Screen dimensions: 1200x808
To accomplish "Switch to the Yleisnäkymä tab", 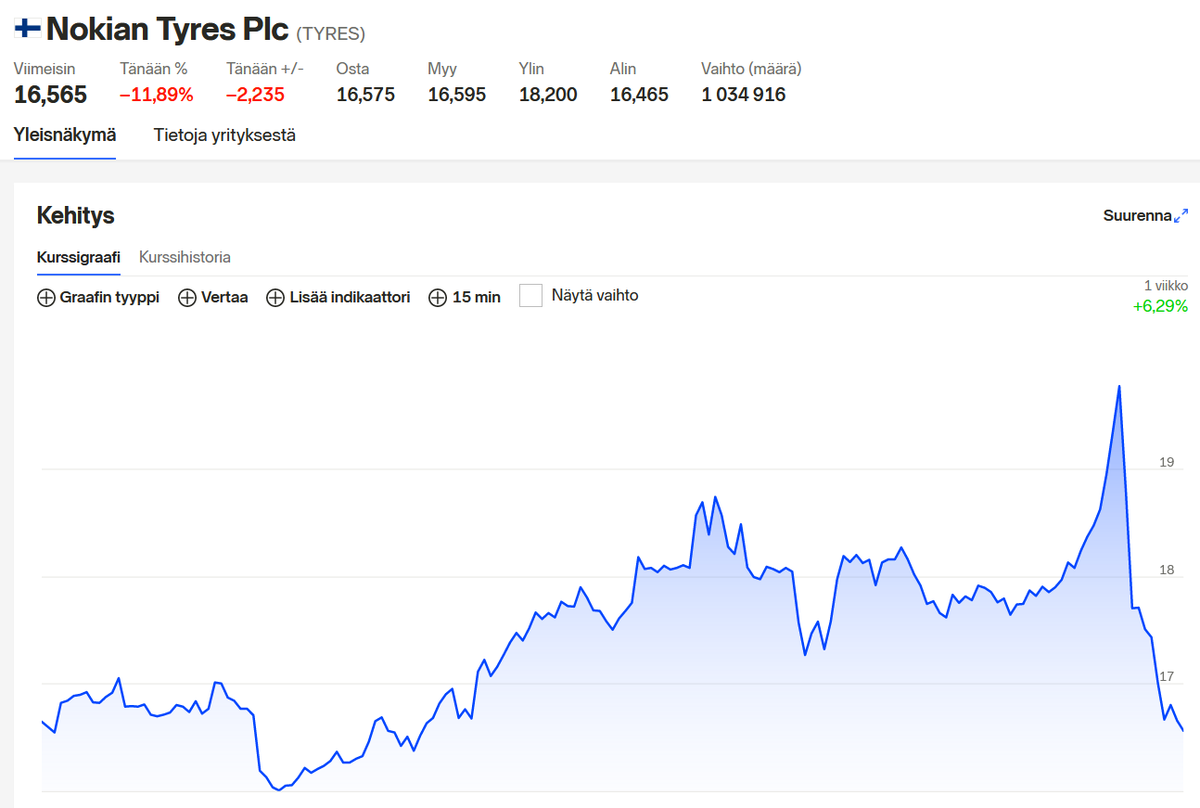I will 65,135.
